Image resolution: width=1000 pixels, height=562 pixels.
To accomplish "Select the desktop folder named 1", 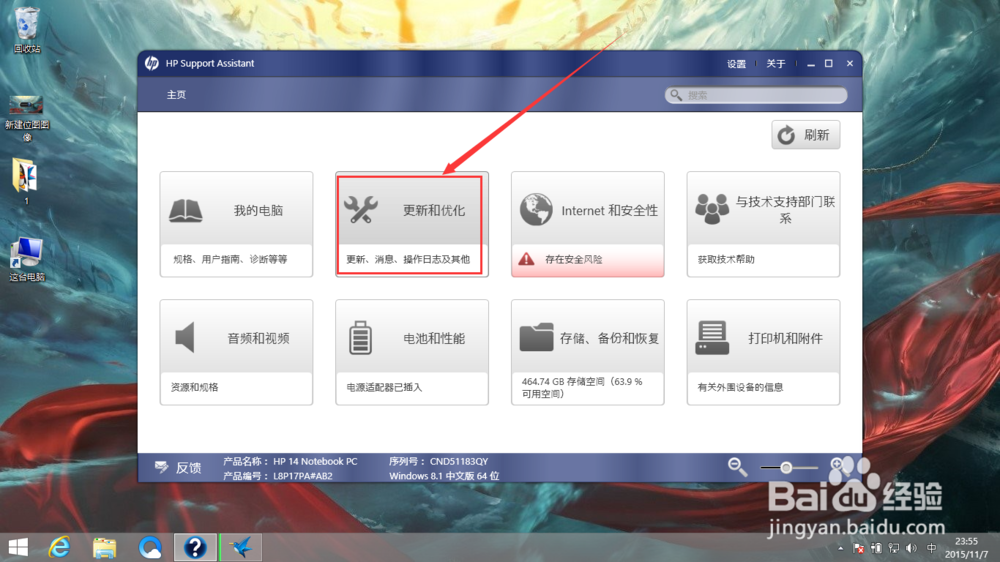I will pyautogui.click(x=26, y=181).
